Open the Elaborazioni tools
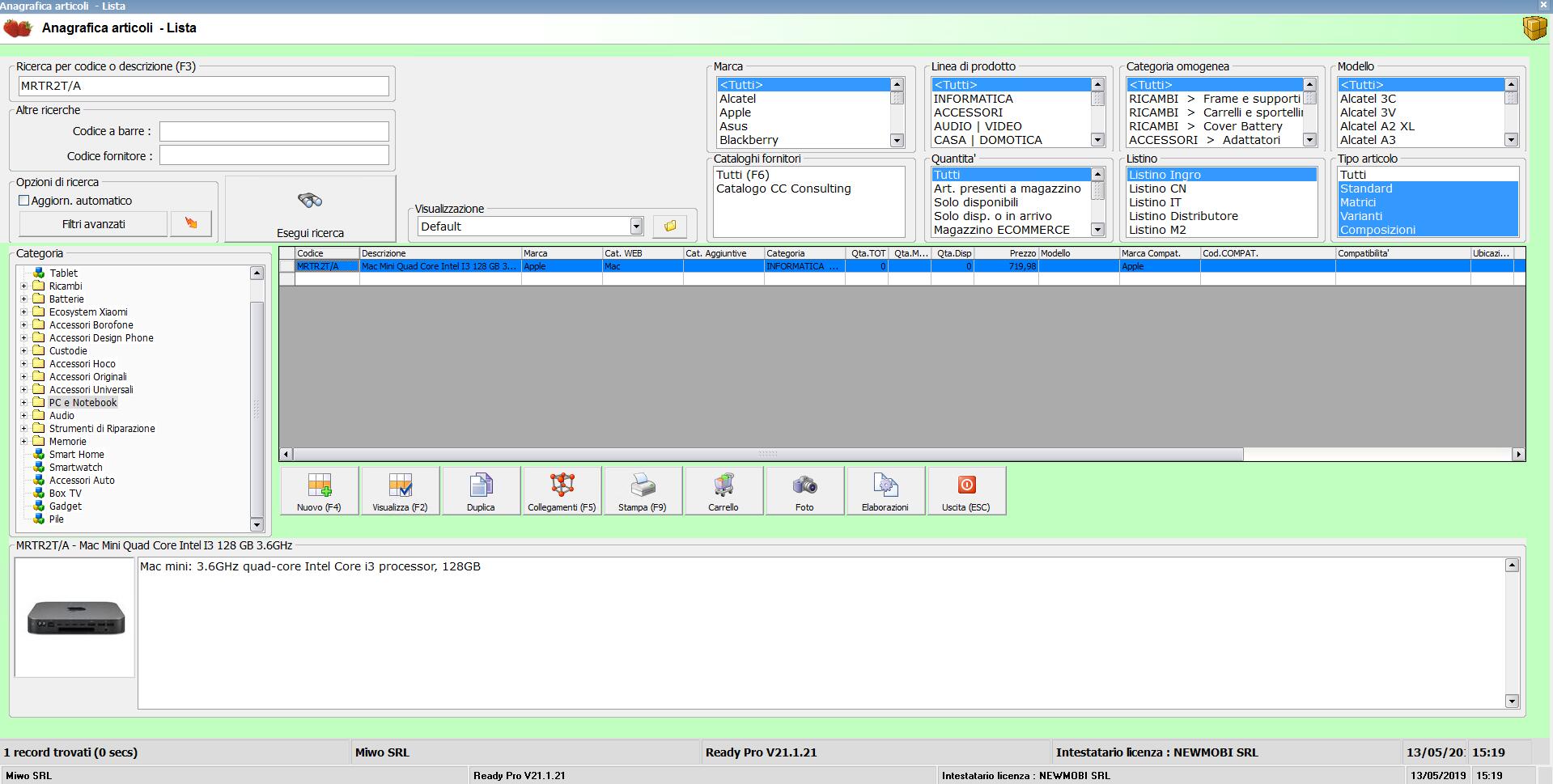The height and width of the screenshot is (784, 1553). [885, 490]
